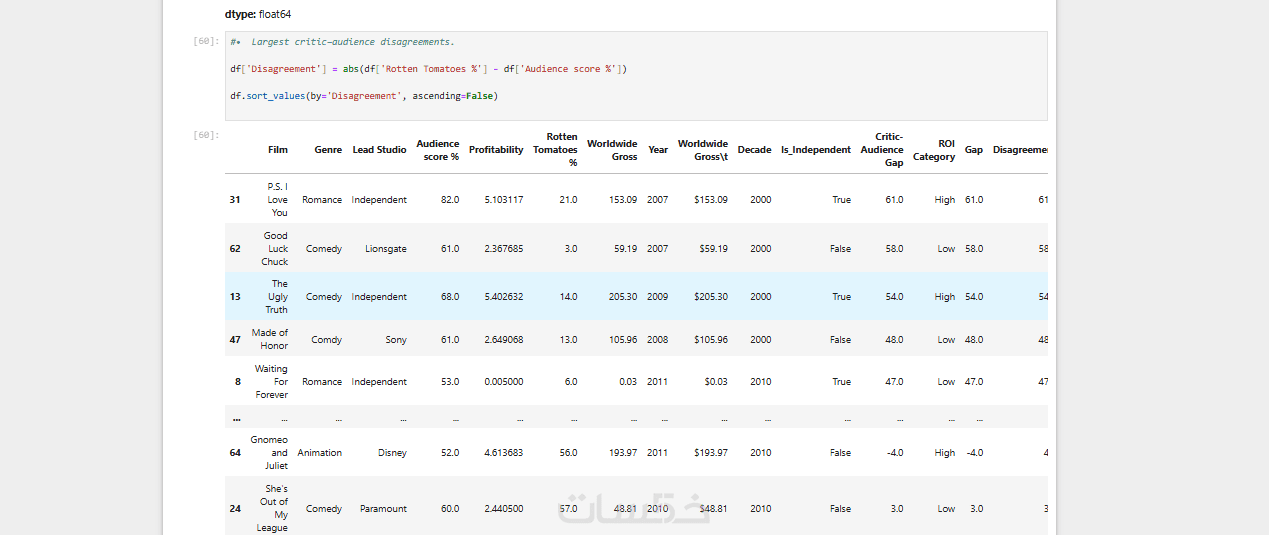1269x535 pixels.
Task: Select the Critic-Audience Gap column header
Action: [882, 149]
